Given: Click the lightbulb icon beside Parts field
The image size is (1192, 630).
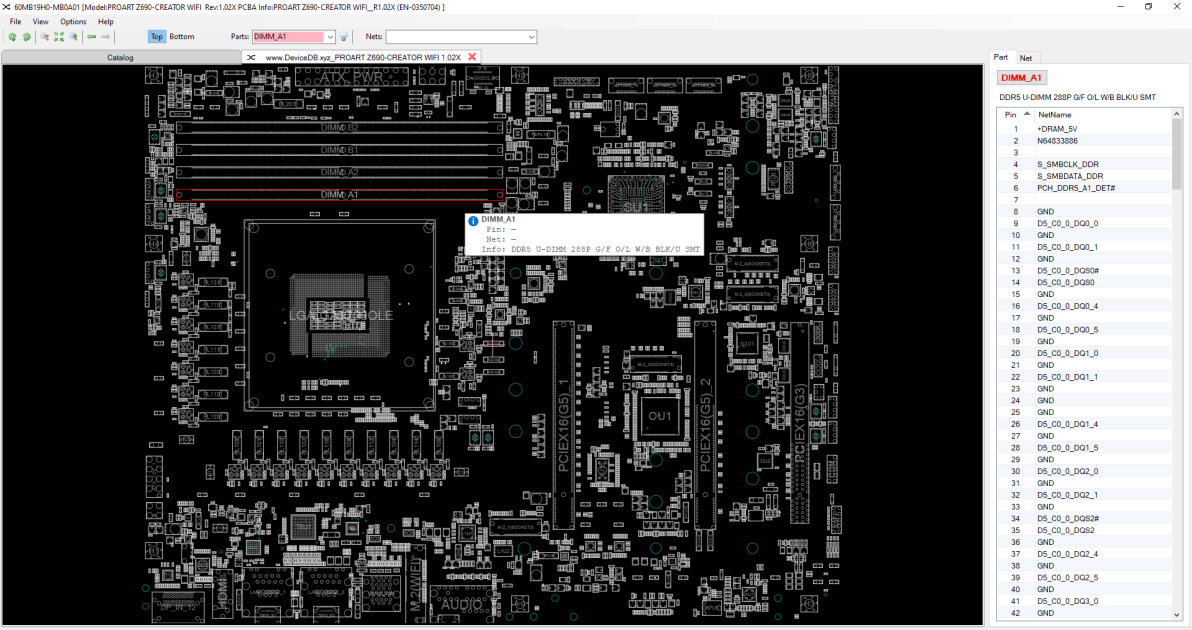Looking at the screenshot, I should (344, 36).
